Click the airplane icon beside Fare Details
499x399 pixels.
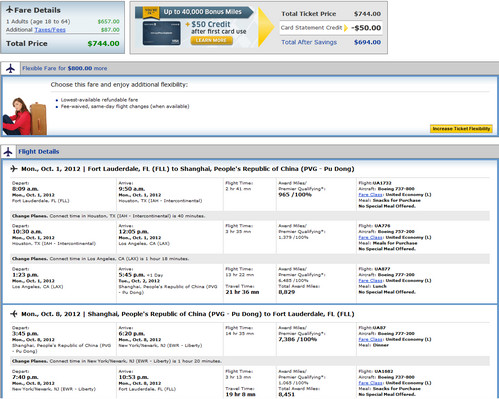(9, 10)
